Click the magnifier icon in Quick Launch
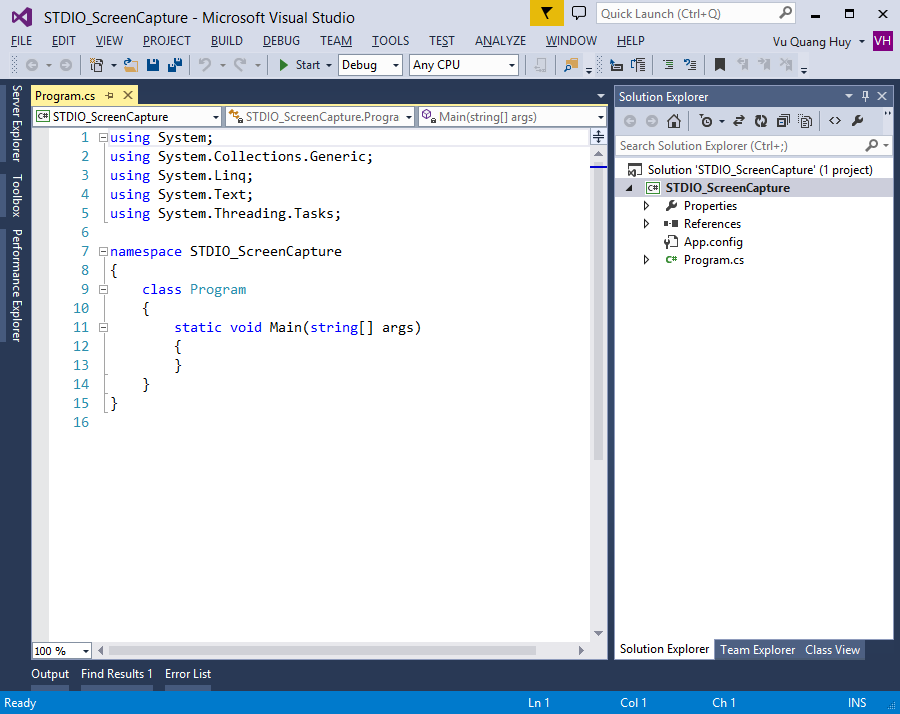This screenshot has height=714, width=900. [786, 13]
